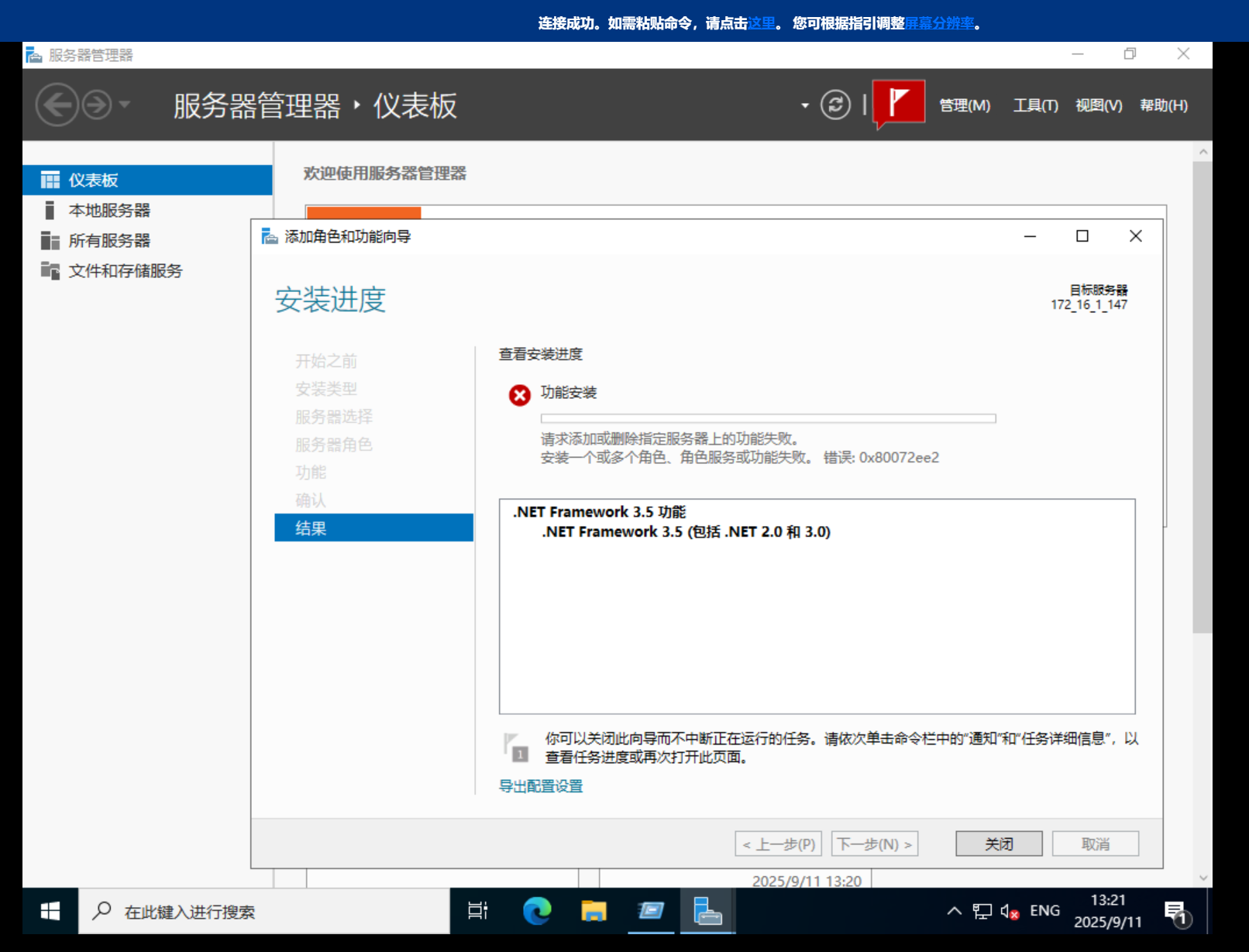Open the 视图(V) menu
The height and width of the screenshot is (952, 1249).
[x=1099, y=105]
